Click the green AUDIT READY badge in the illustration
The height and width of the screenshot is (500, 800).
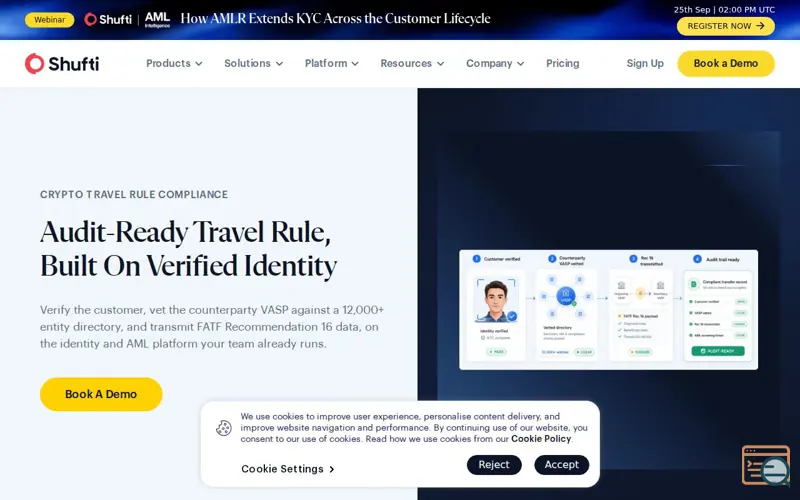pyautogui.click(x=718, y=351)
